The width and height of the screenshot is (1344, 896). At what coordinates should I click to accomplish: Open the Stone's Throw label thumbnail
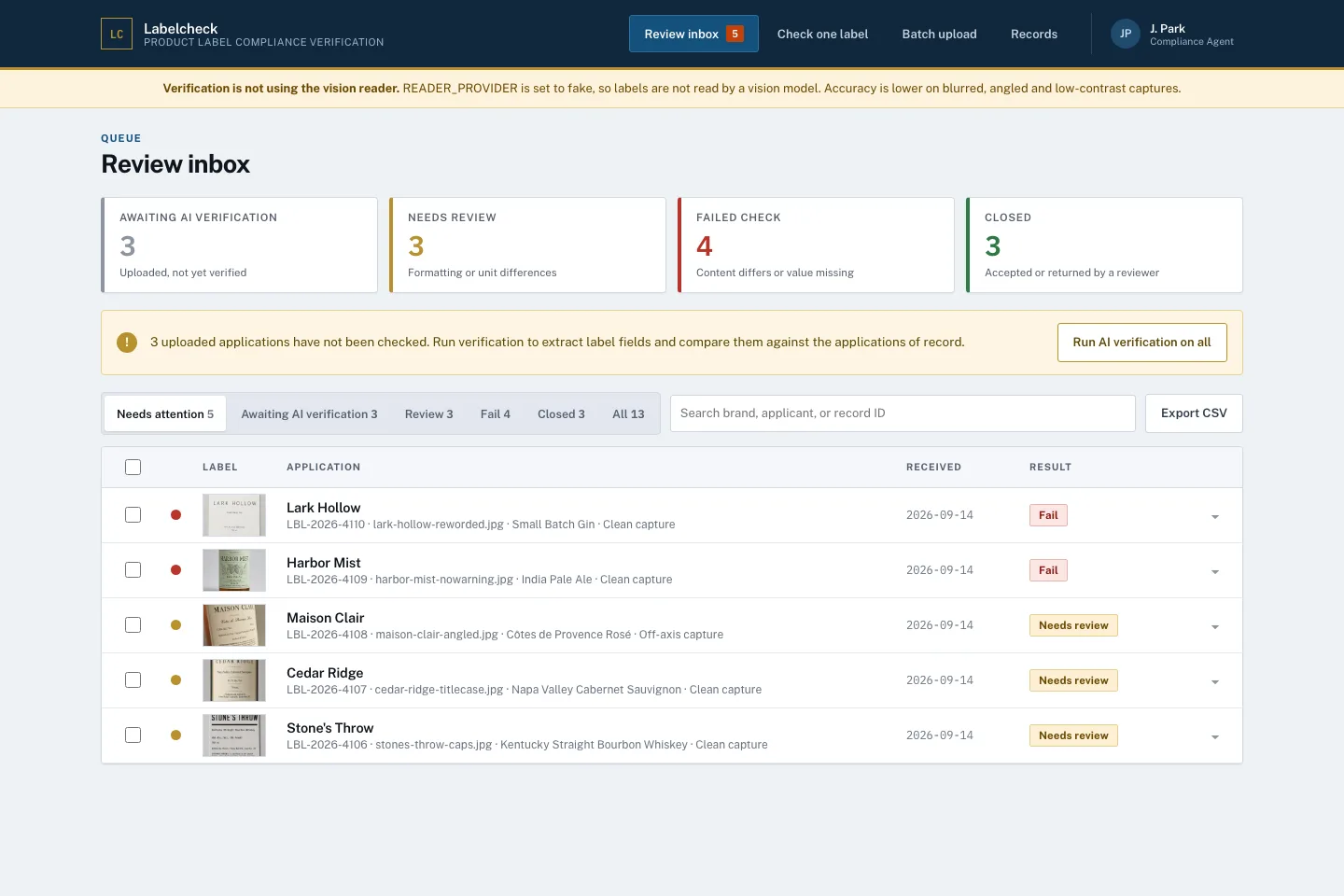pyautogui.click(x=234, y=735)
